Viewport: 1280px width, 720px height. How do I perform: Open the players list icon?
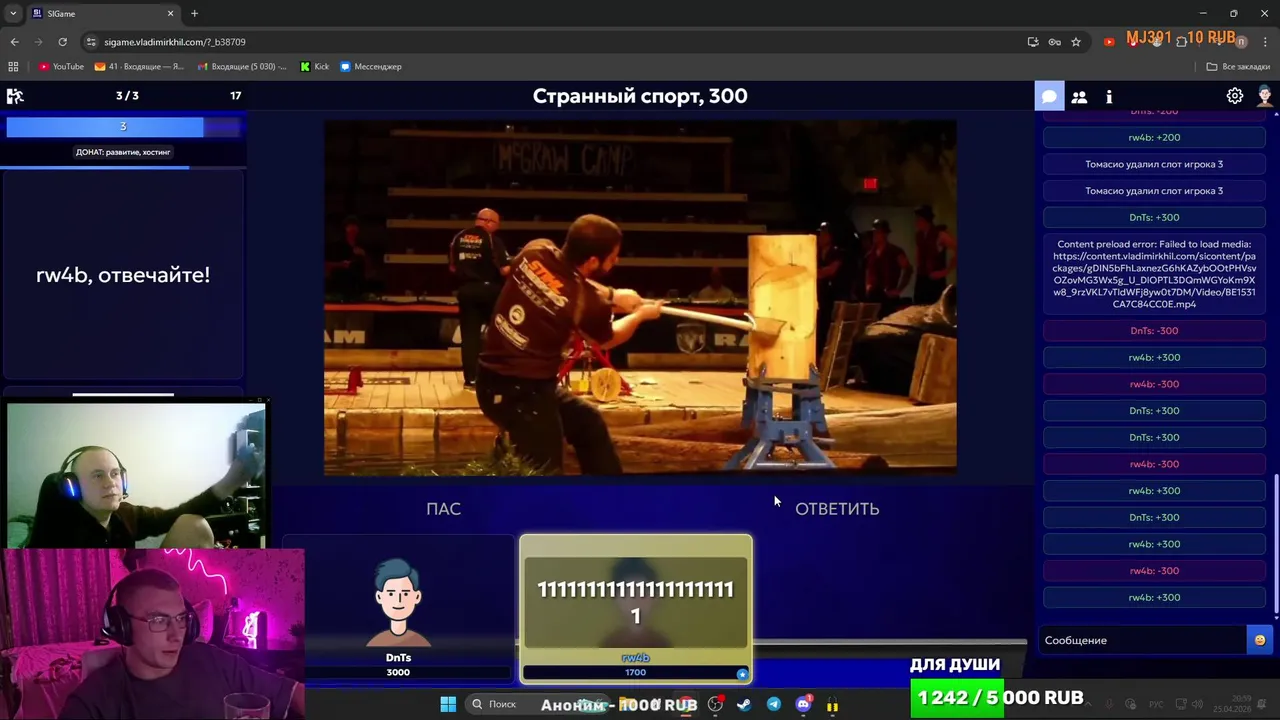[x=1079, y=96]
